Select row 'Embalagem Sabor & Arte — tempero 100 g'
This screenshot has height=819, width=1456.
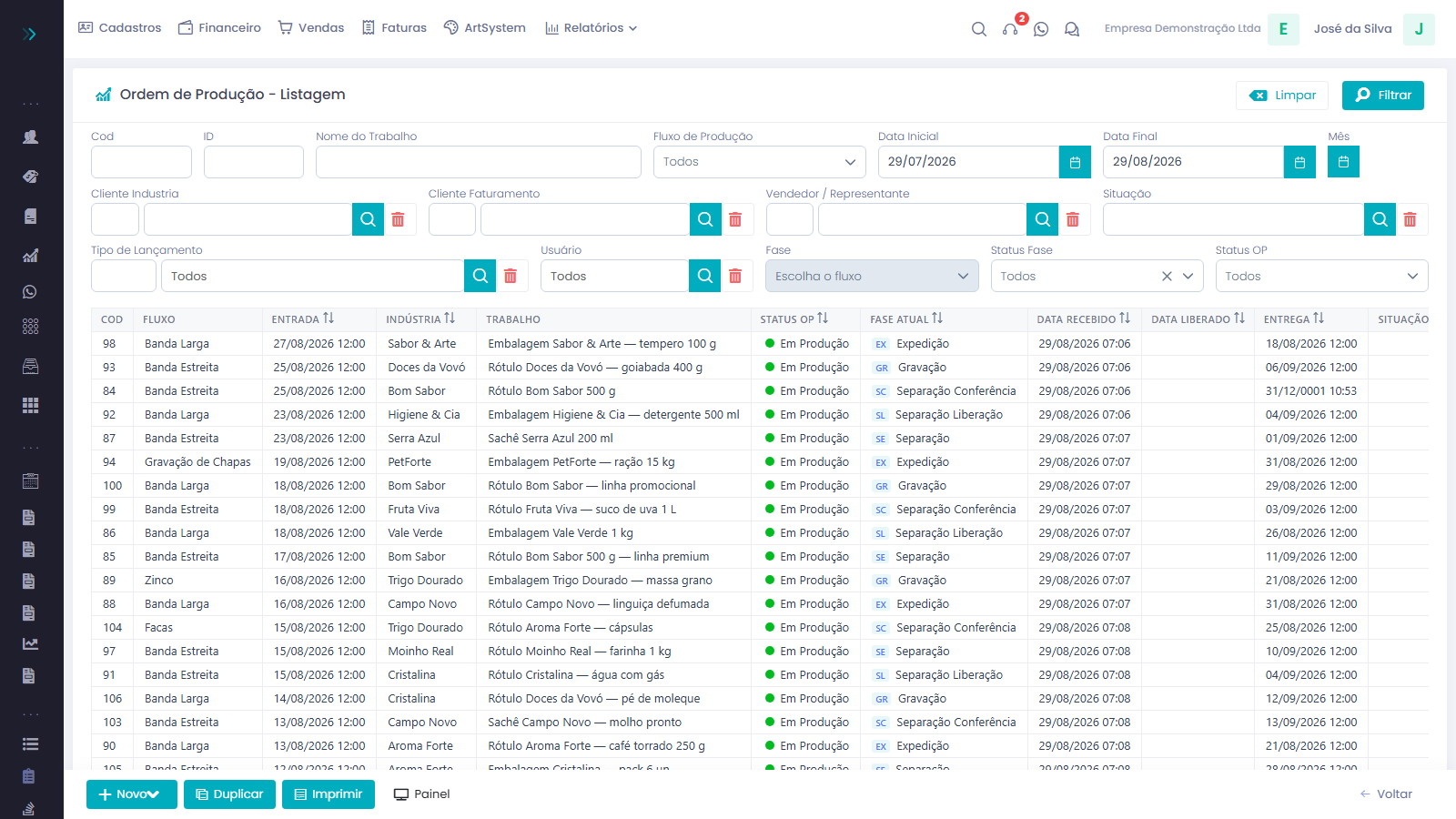760,344
